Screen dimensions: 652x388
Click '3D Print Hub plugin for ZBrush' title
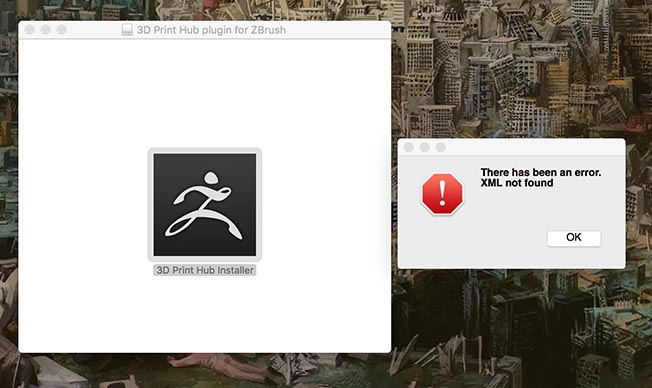tap(211, 30)
